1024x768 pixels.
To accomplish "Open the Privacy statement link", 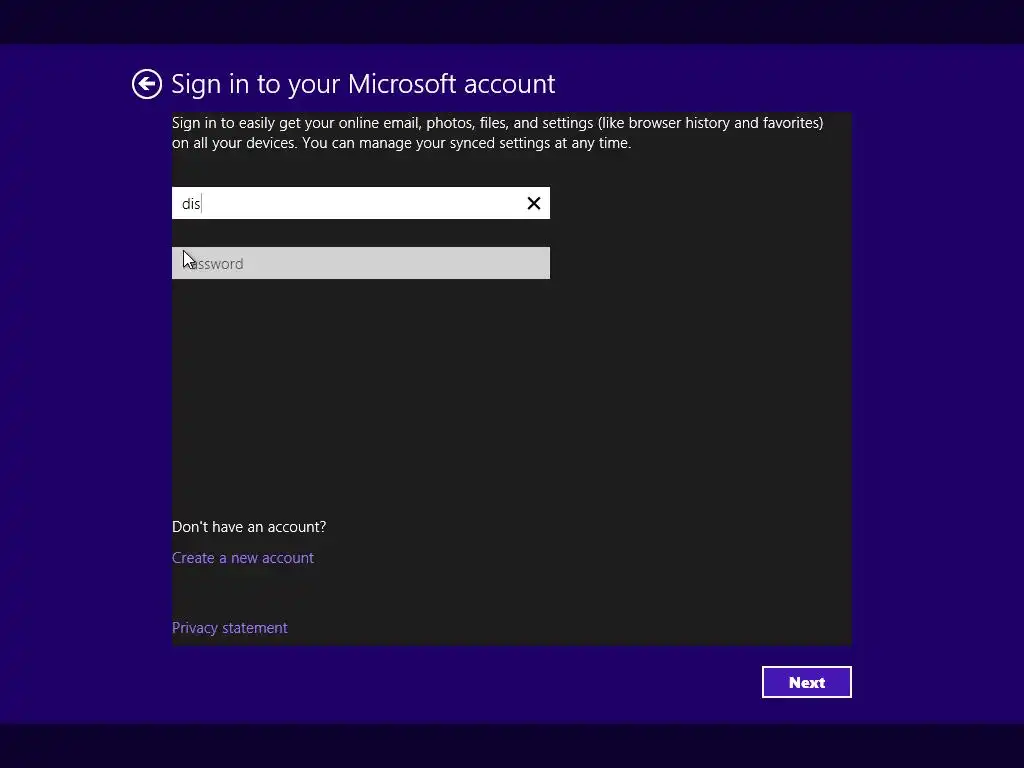I will point(229,628).
